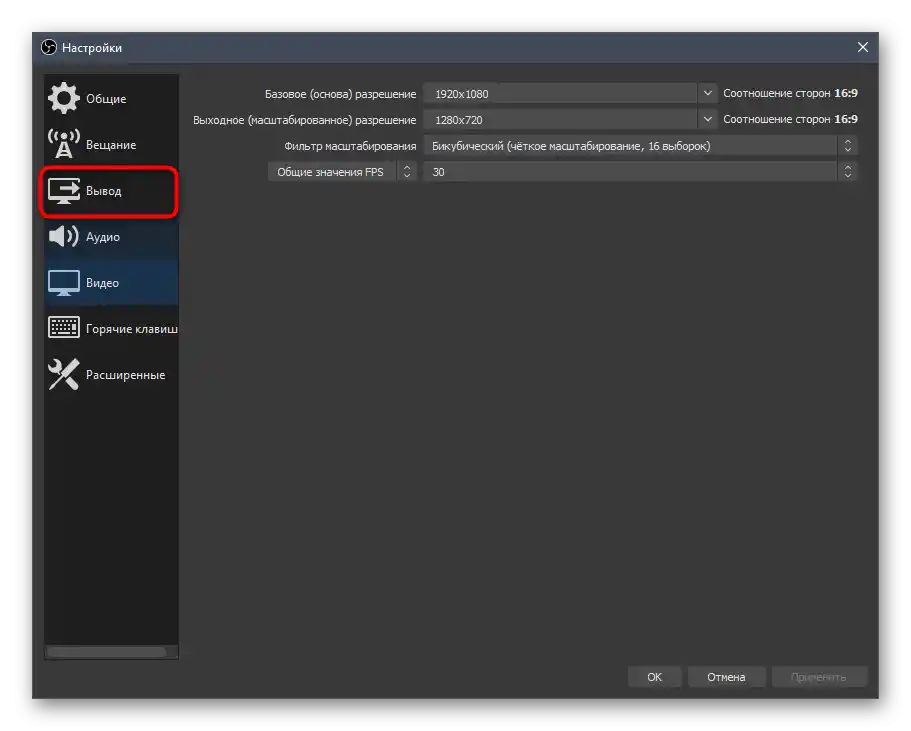Image resolution: width=911 pixels, height=731 pixels.
Task: Click the Настройки window title
Action: pyautogui.click(x=92, y=48)
